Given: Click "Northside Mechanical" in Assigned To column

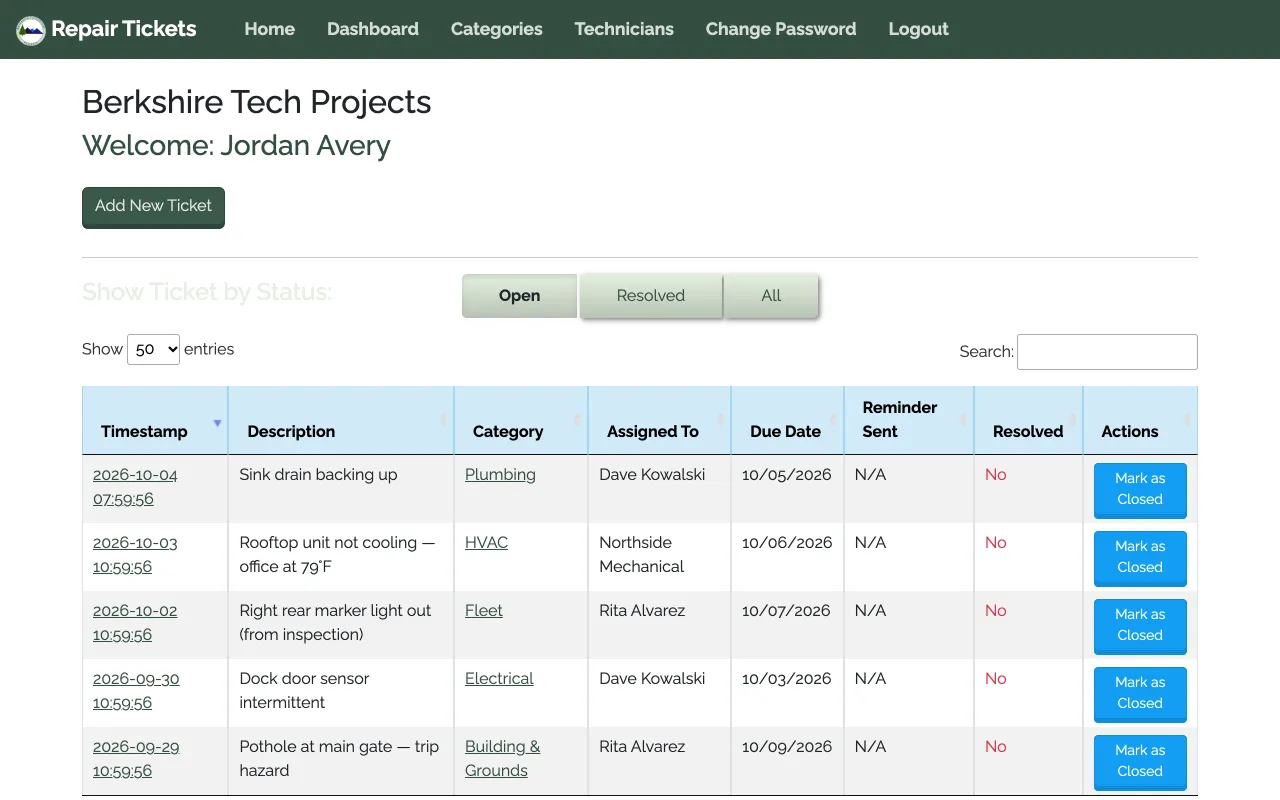Looking at the screenshot, I should point(642,555).
